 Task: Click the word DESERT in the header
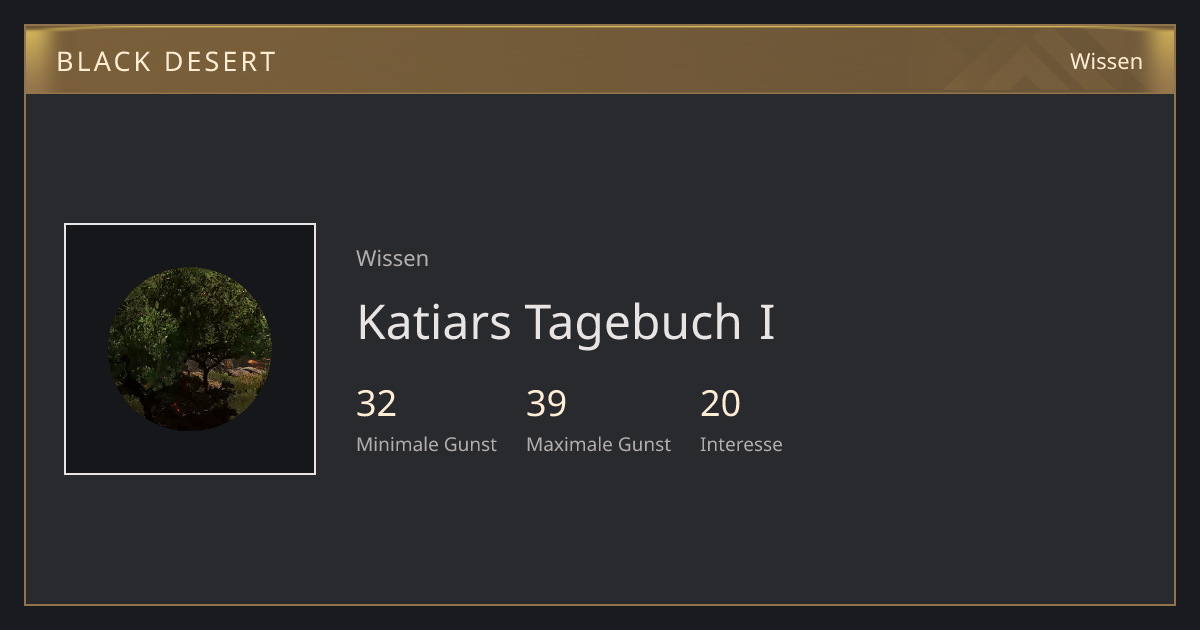[x=219, y=61]
